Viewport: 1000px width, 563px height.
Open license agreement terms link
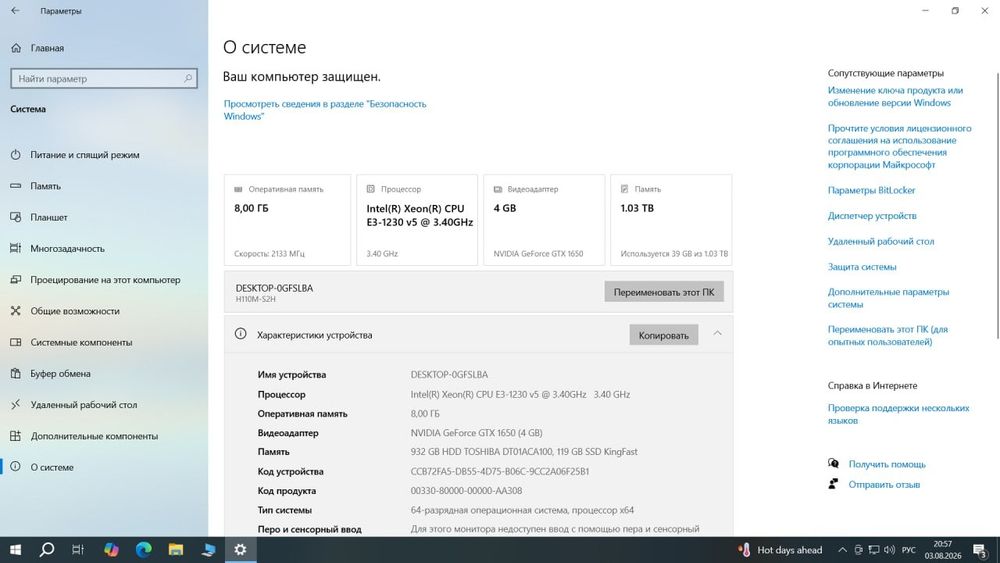(900, 147)
